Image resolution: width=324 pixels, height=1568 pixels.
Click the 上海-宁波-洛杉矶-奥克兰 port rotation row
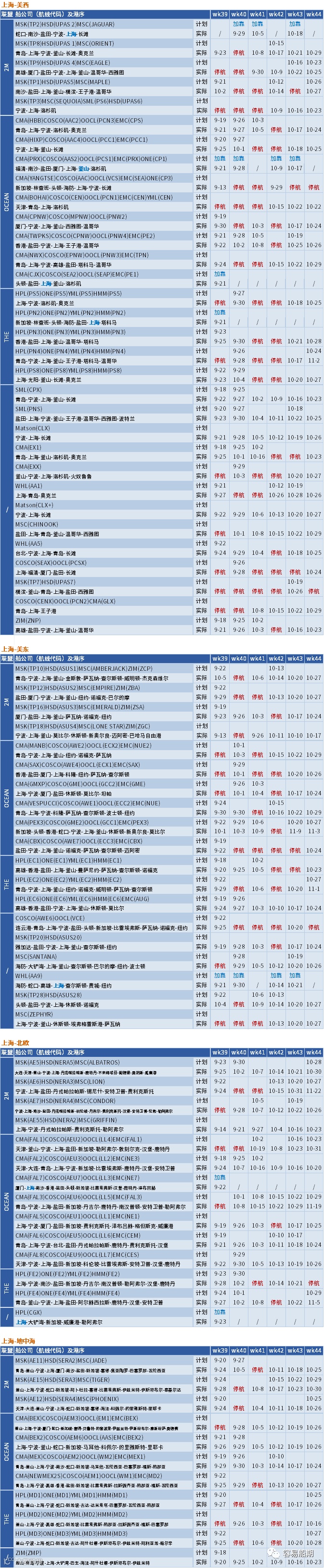[104, 303]
